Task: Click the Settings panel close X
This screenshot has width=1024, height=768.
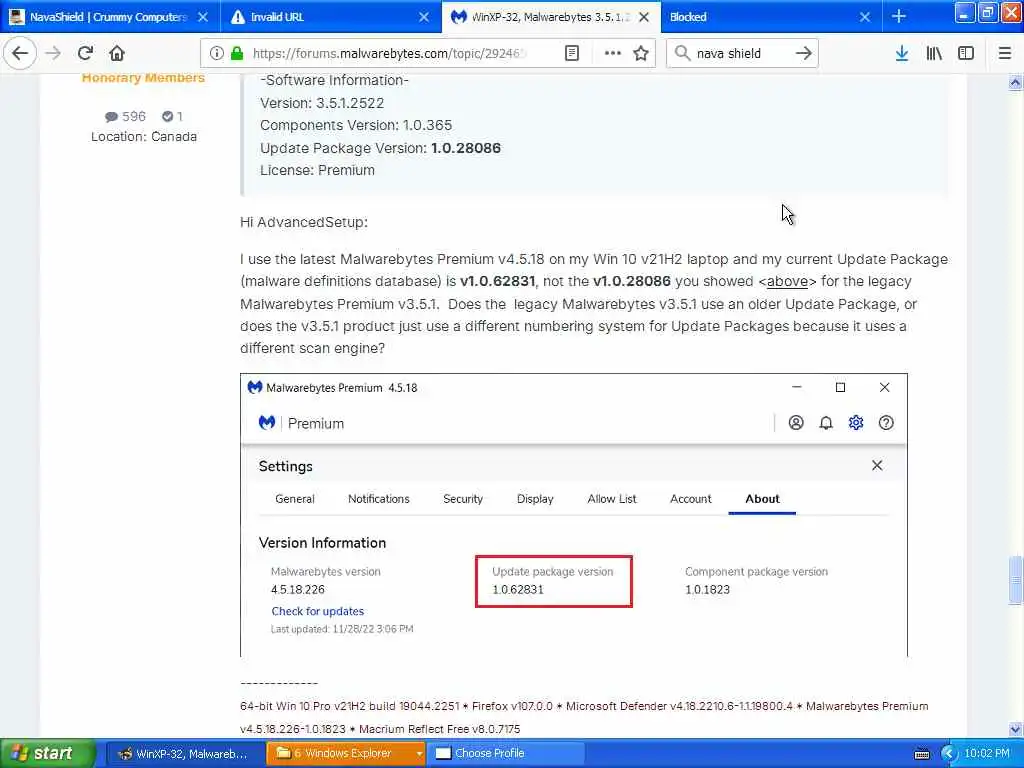Action: click(x=877, y=465)
